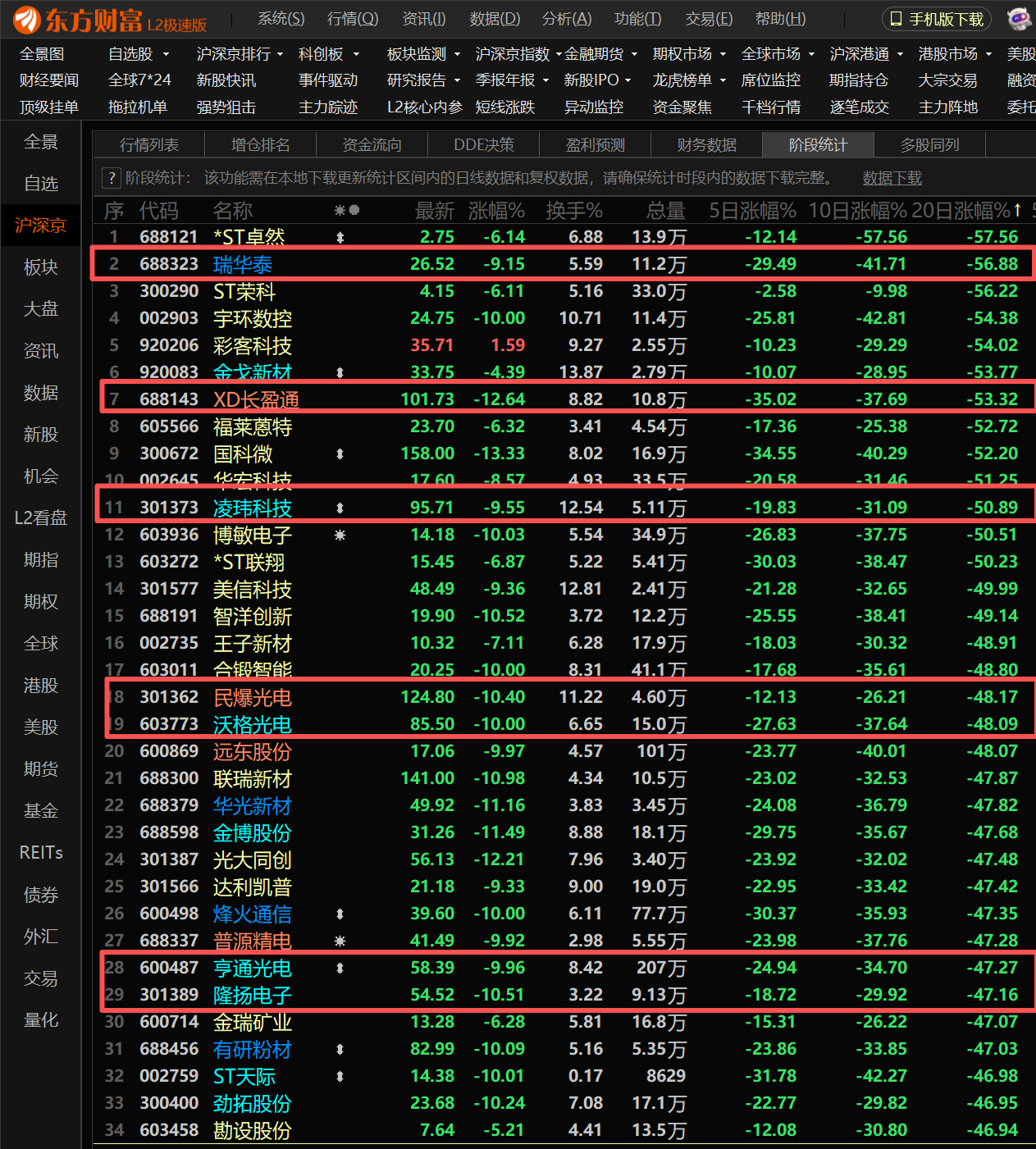Open 财经要闻 in the toolbar
The height and width of the screenshot is (1149, 1036).
(x=49, y=80)
